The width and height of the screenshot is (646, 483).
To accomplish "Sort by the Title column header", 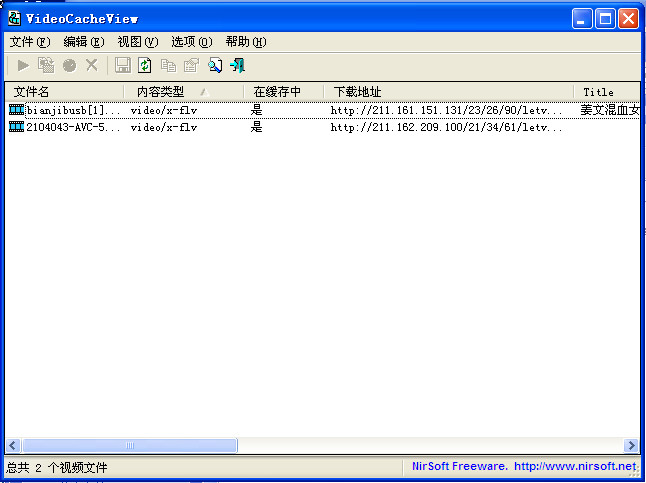I will [607, 91].
